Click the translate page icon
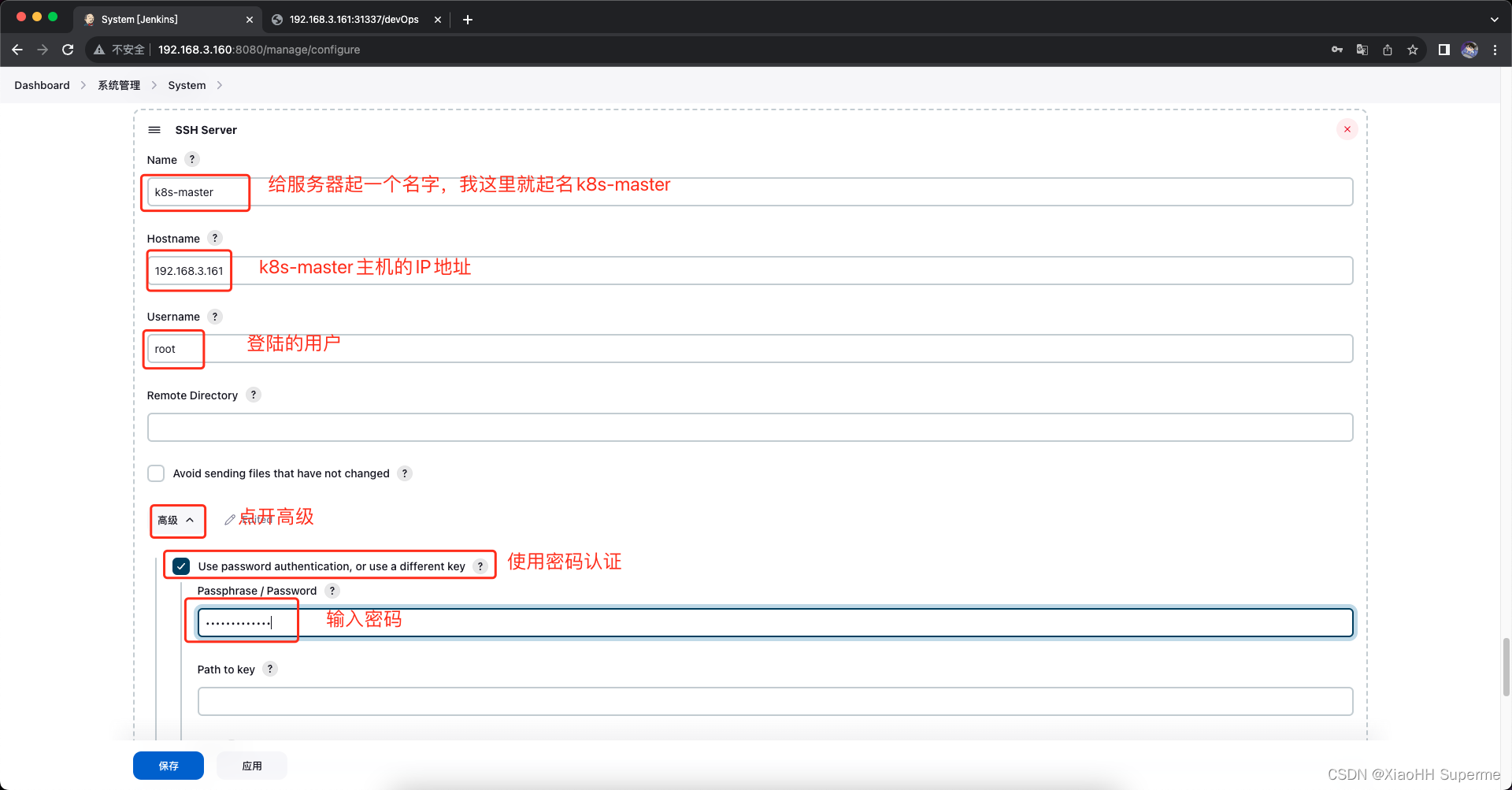Screen dimensions: 1512x790 click(1362, 50)
